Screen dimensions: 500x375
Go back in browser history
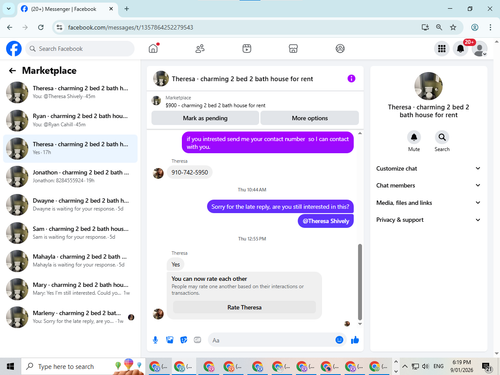[x=10, y=27]
